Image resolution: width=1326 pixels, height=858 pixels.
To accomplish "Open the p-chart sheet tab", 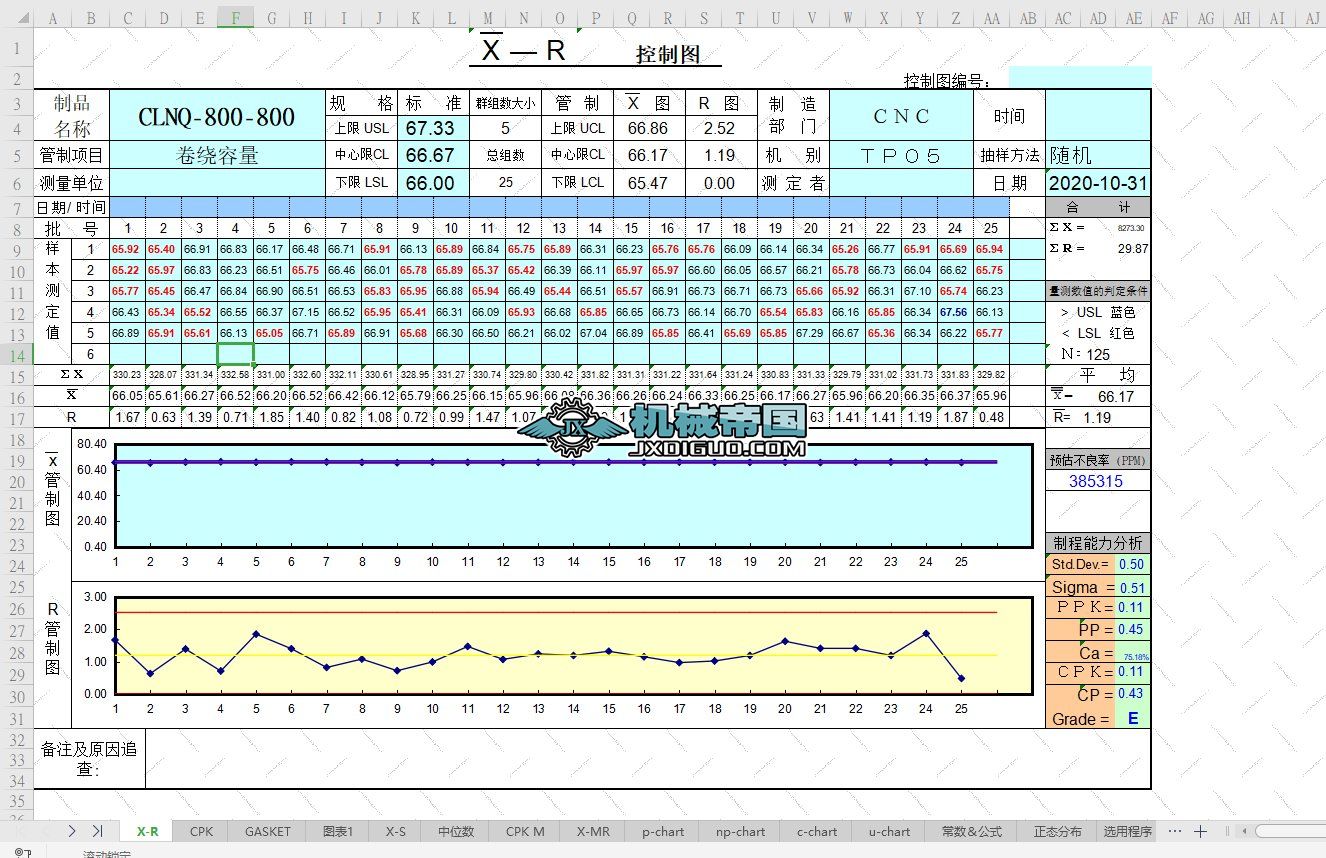I will coord(661,831).
